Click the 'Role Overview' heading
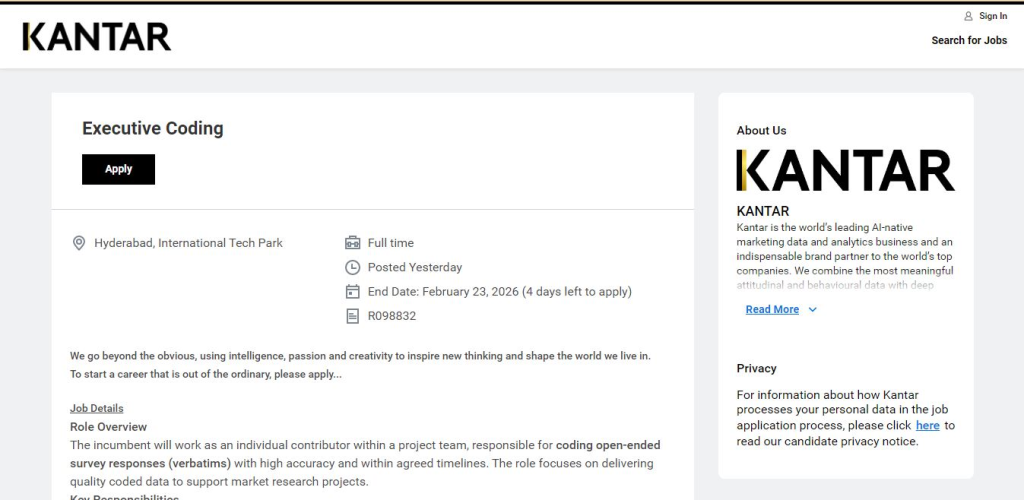The image size is (1024, 500). click(x=108, y=427)
